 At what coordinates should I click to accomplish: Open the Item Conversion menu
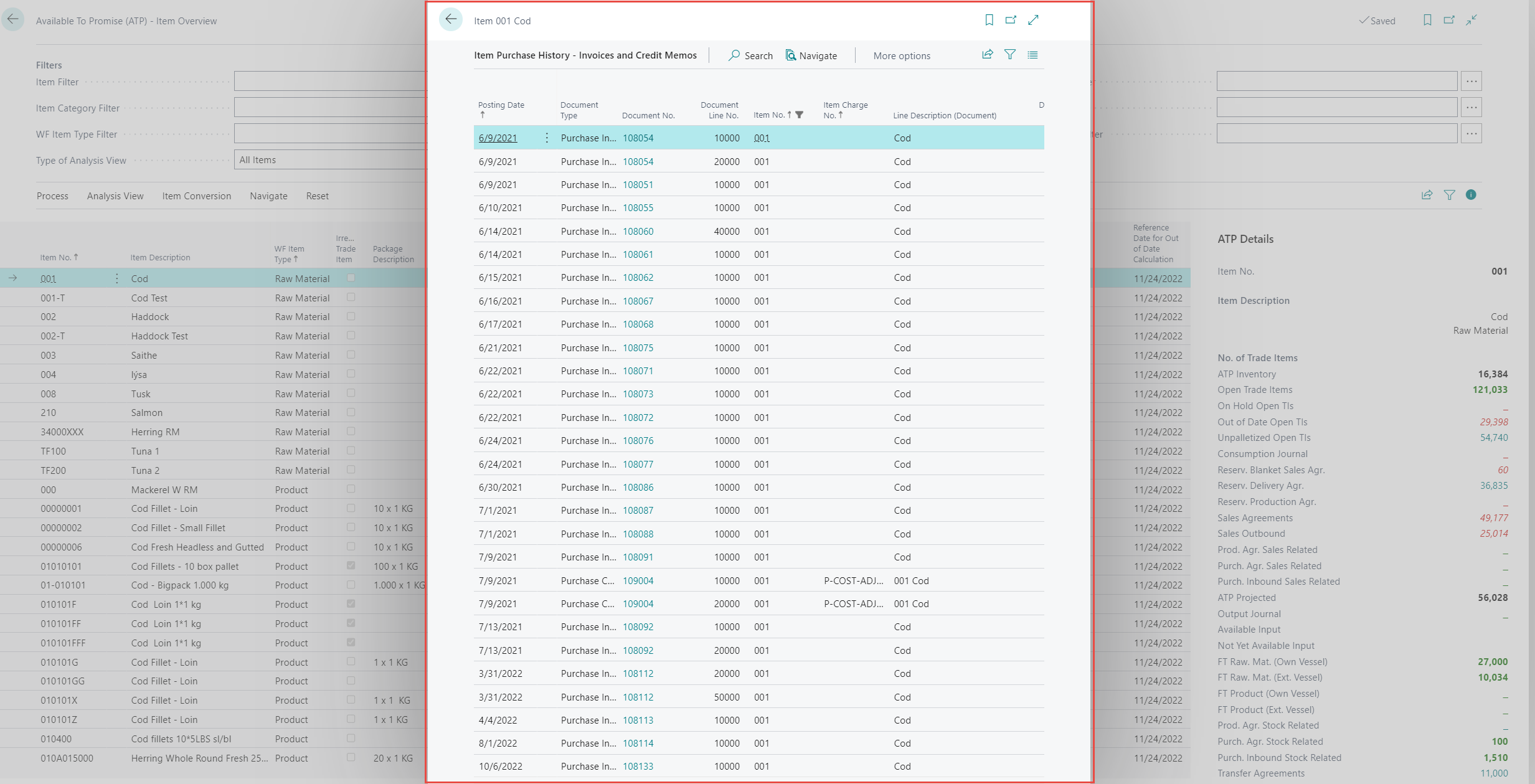click(196, 196)
